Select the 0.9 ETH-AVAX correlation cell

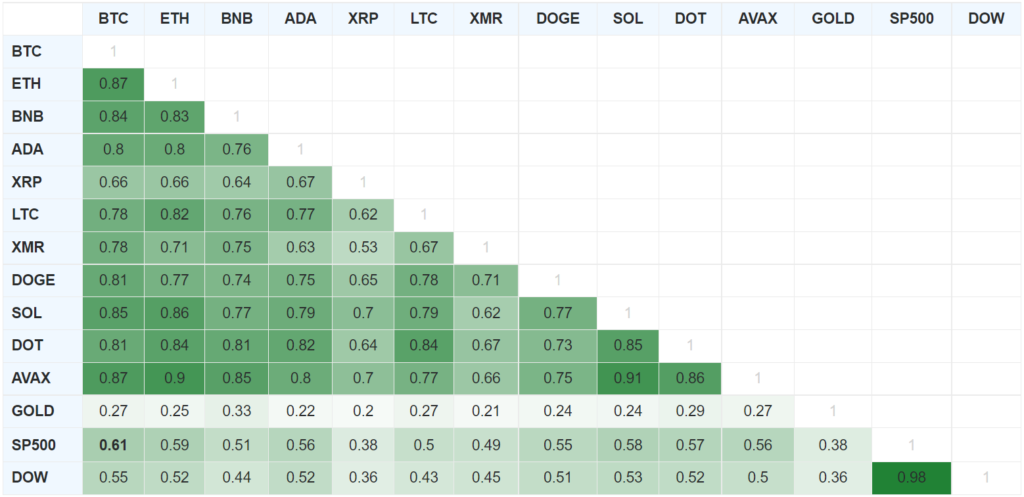pyautogui.click(x=175, y=378)
